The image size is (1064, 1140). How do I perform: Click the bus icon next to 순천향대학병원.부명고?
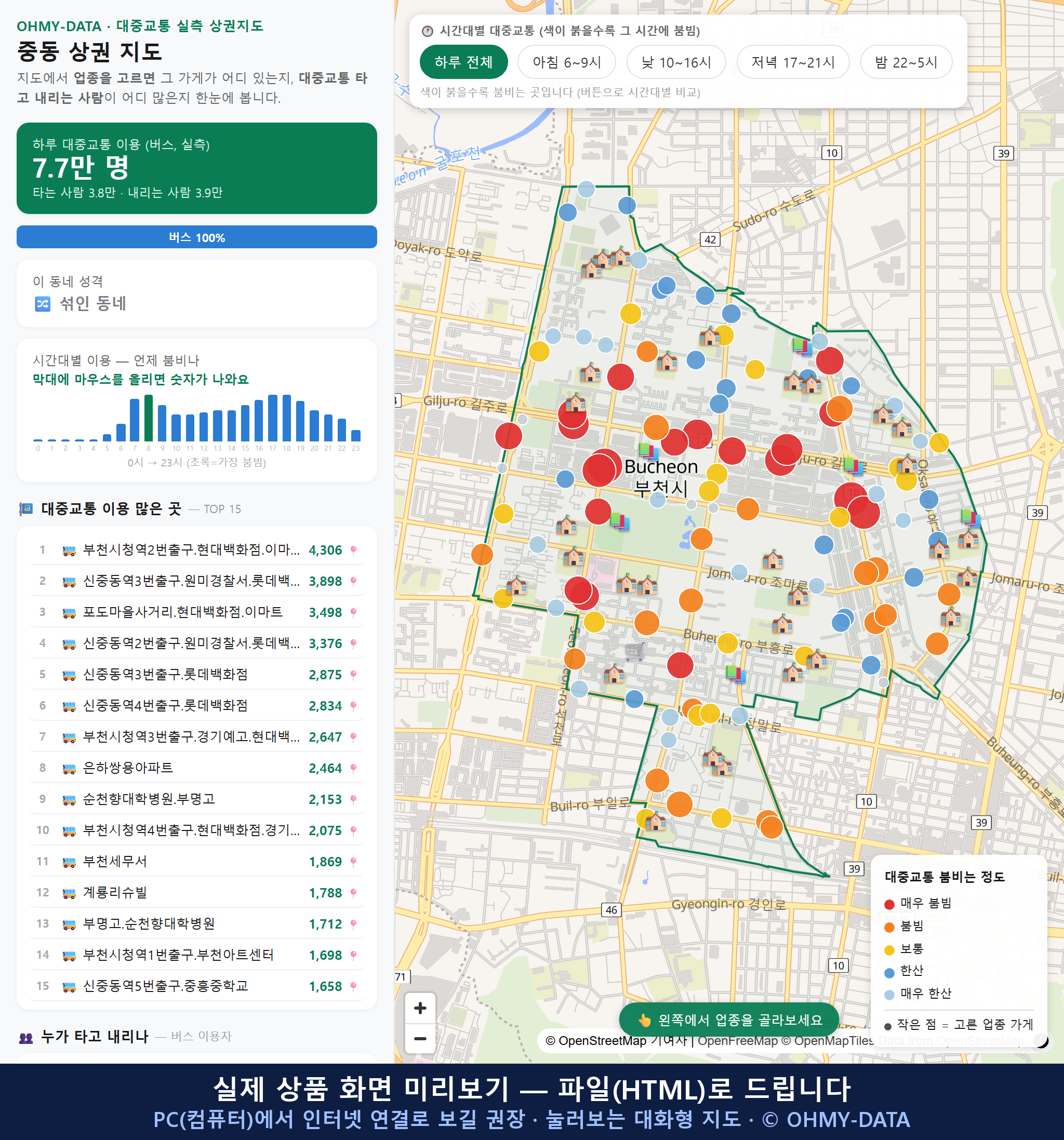coord(69,799)
